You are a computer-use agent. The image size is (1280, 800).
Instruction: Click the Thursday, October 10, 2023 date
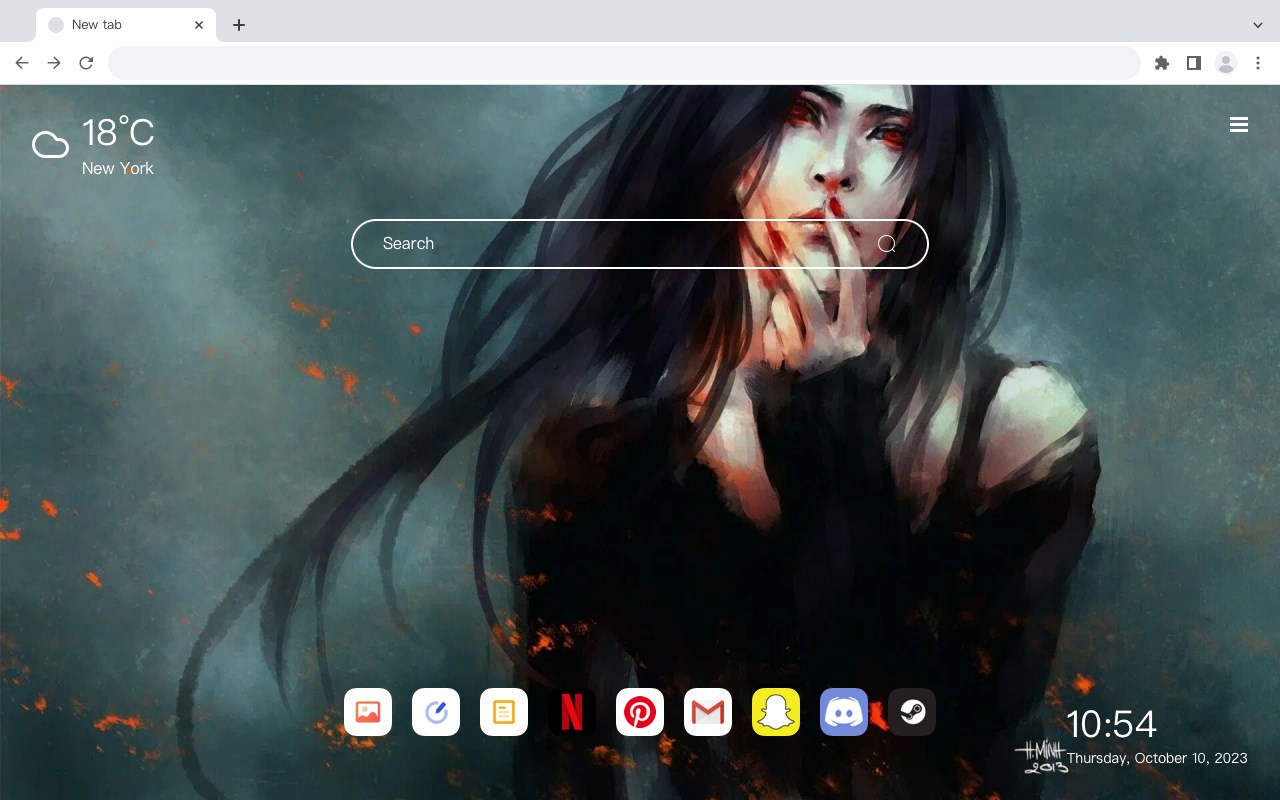[1157, 758]
